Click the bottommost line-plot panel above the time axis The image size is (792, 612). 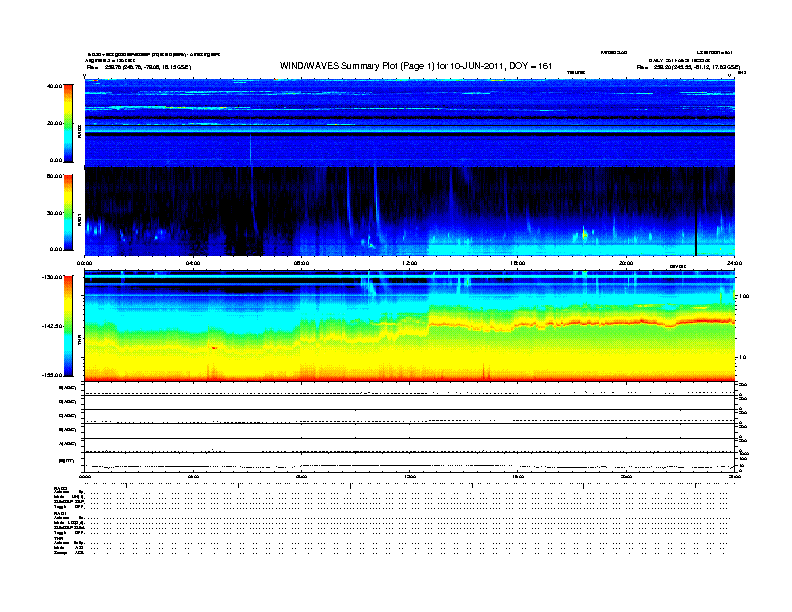coord(410,462)
